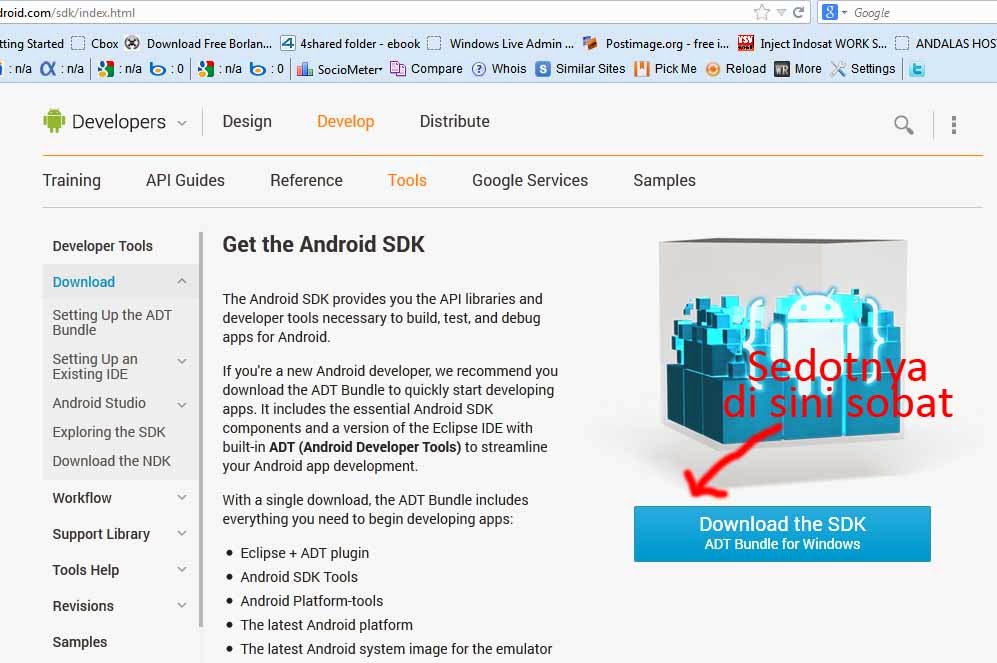Open the Support Library sidebar section
Image resolution: width=997 pixels, height=663 pixels.
point(101,534)
